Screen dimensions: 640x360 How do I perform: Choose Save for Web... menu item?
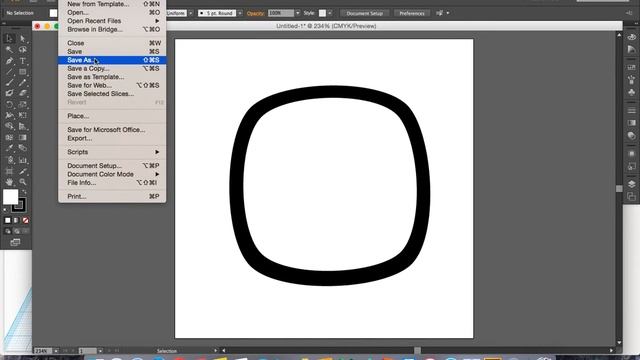112,85
